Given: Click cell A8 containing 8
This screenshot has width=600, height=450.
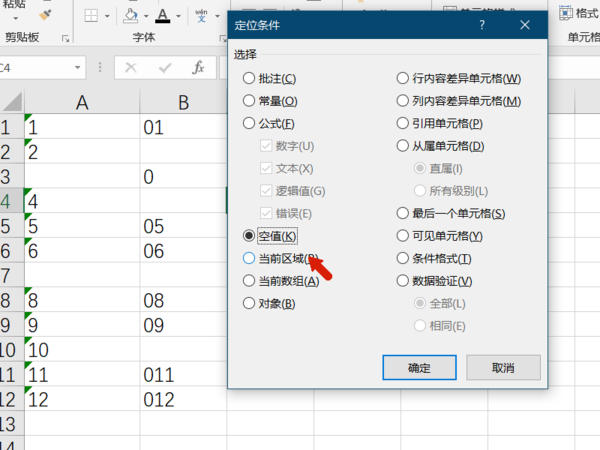Looking at the screenshot, I should point(82,300).
